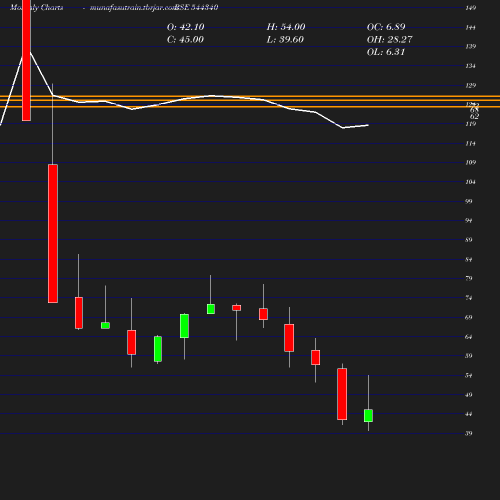Click the 129 price axis label

pos(471,86)
